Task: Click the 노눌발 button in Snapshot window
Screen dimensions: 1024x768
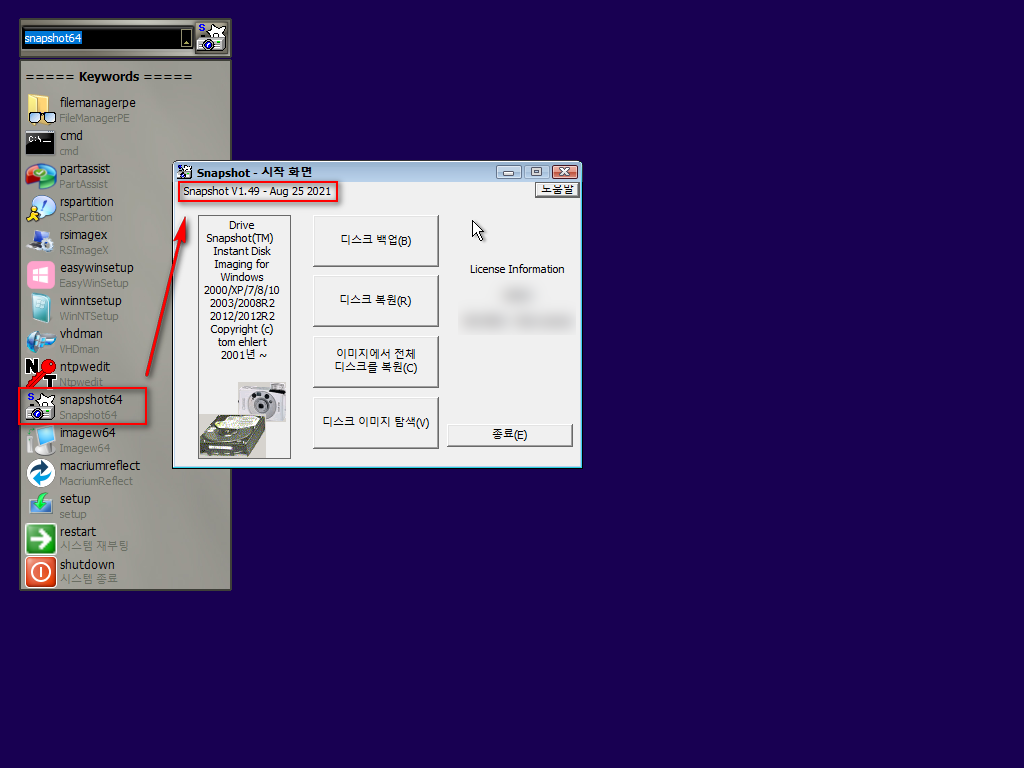Action: [557, 189]
